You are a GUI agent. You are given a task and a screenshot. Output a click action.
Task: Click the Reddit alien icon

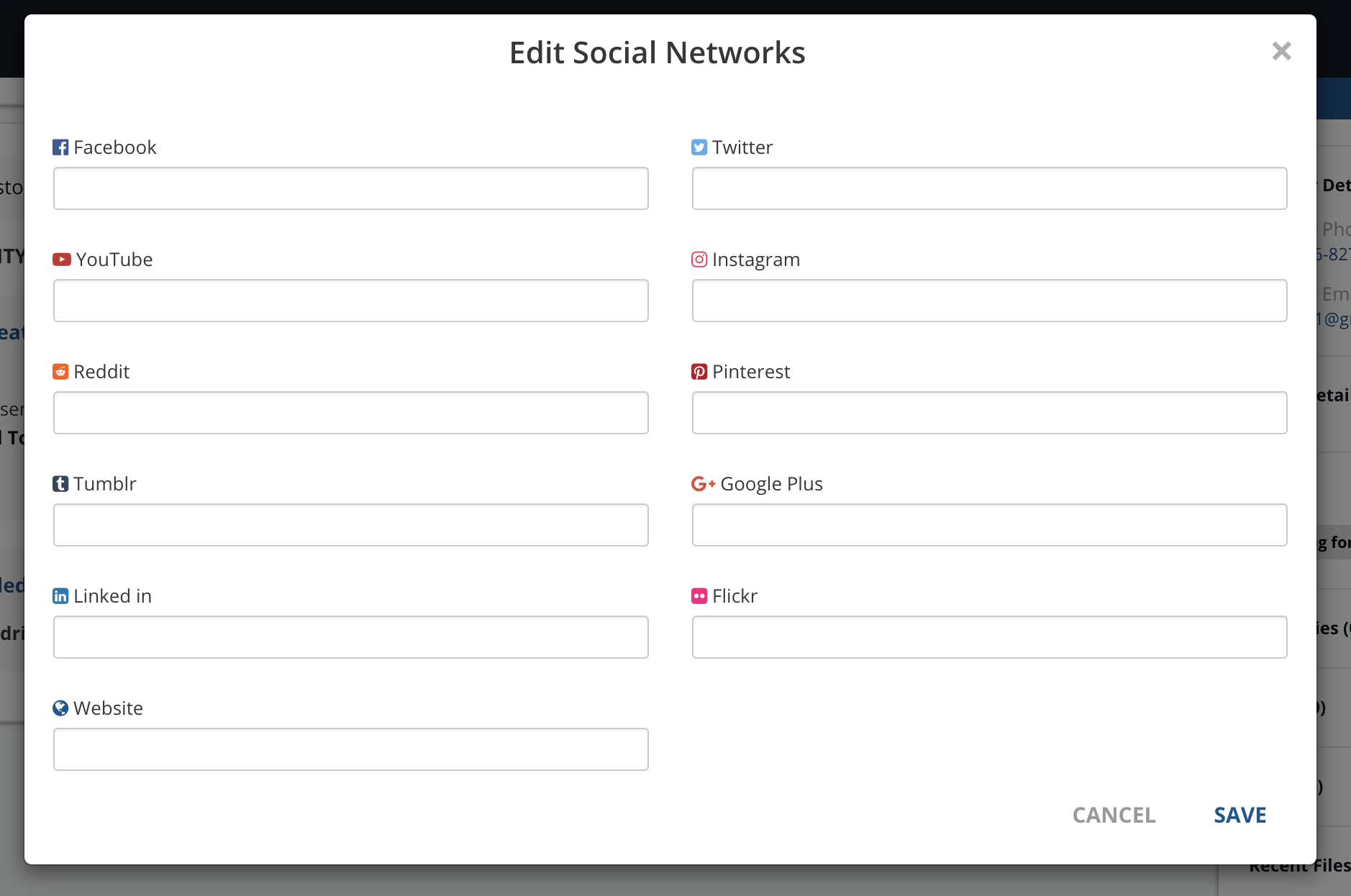click(60, 372)
